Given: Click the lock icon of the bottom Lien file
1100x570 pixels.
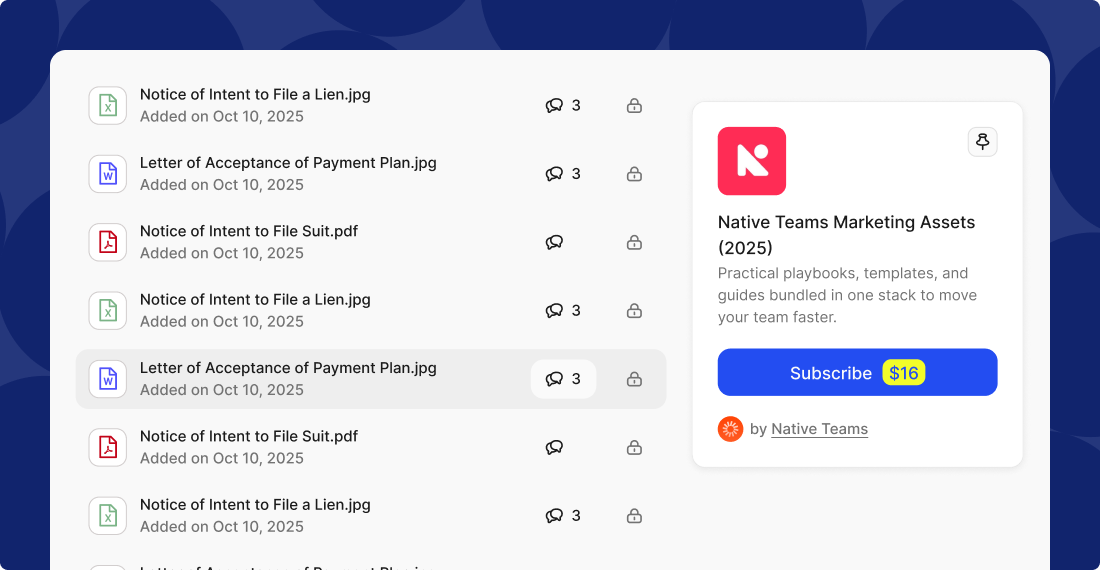Looking at the screenshot, I should click(634, 516).
